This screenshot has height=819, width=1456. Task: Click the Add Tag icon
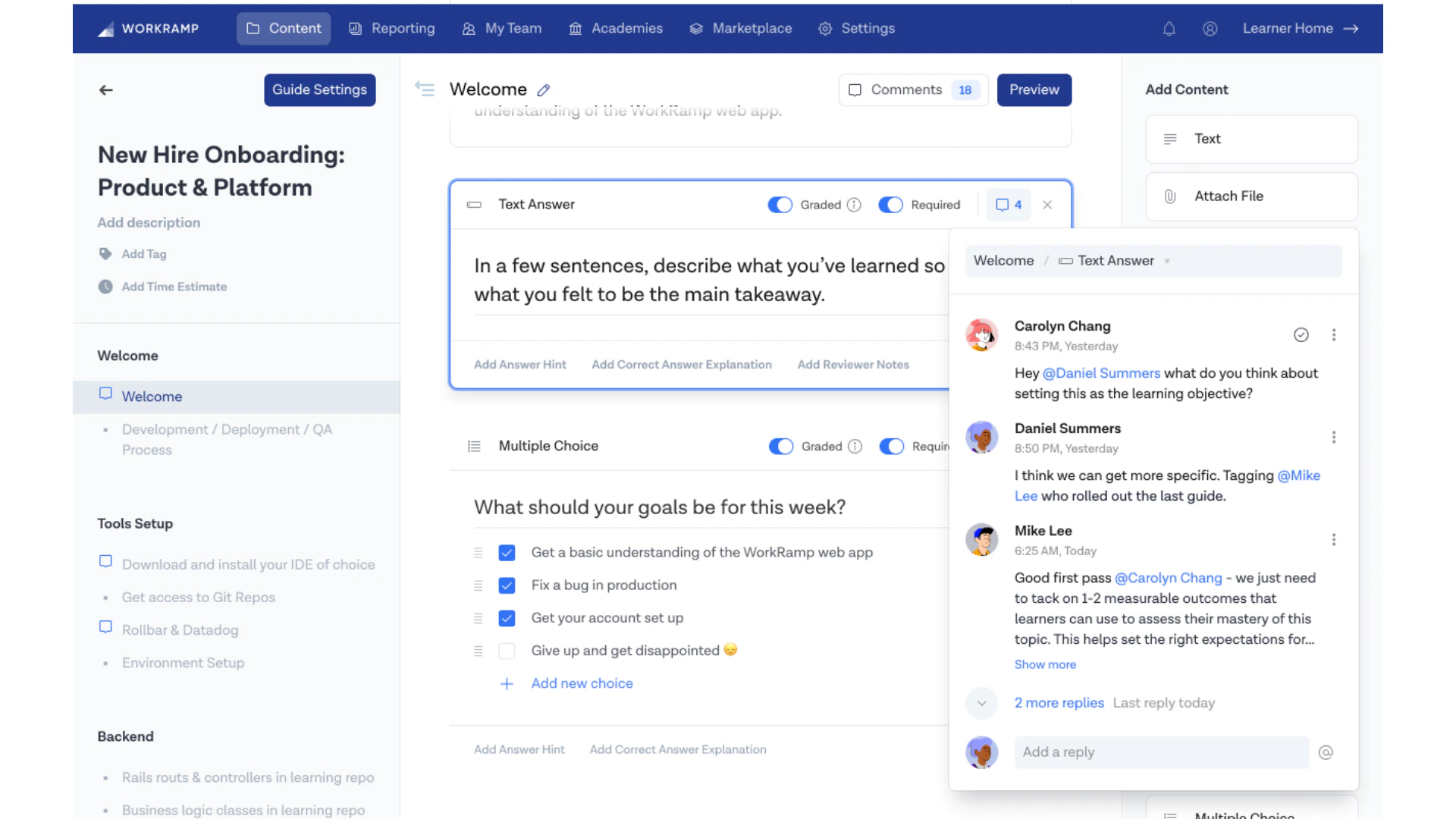(105, 254)
